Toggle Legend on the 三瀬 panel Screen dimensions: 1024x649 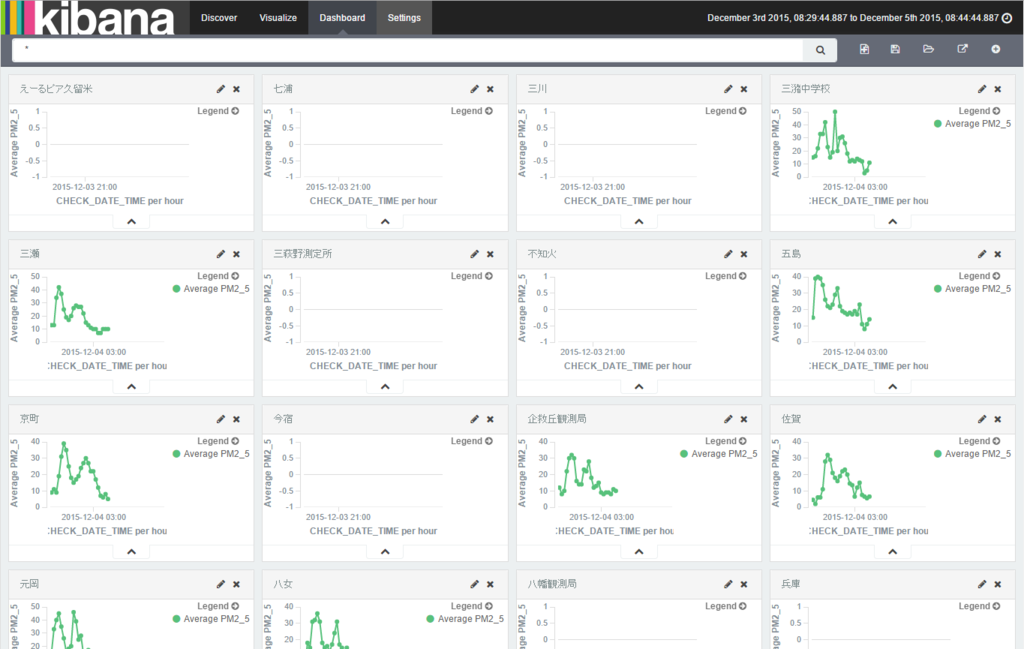218,276
